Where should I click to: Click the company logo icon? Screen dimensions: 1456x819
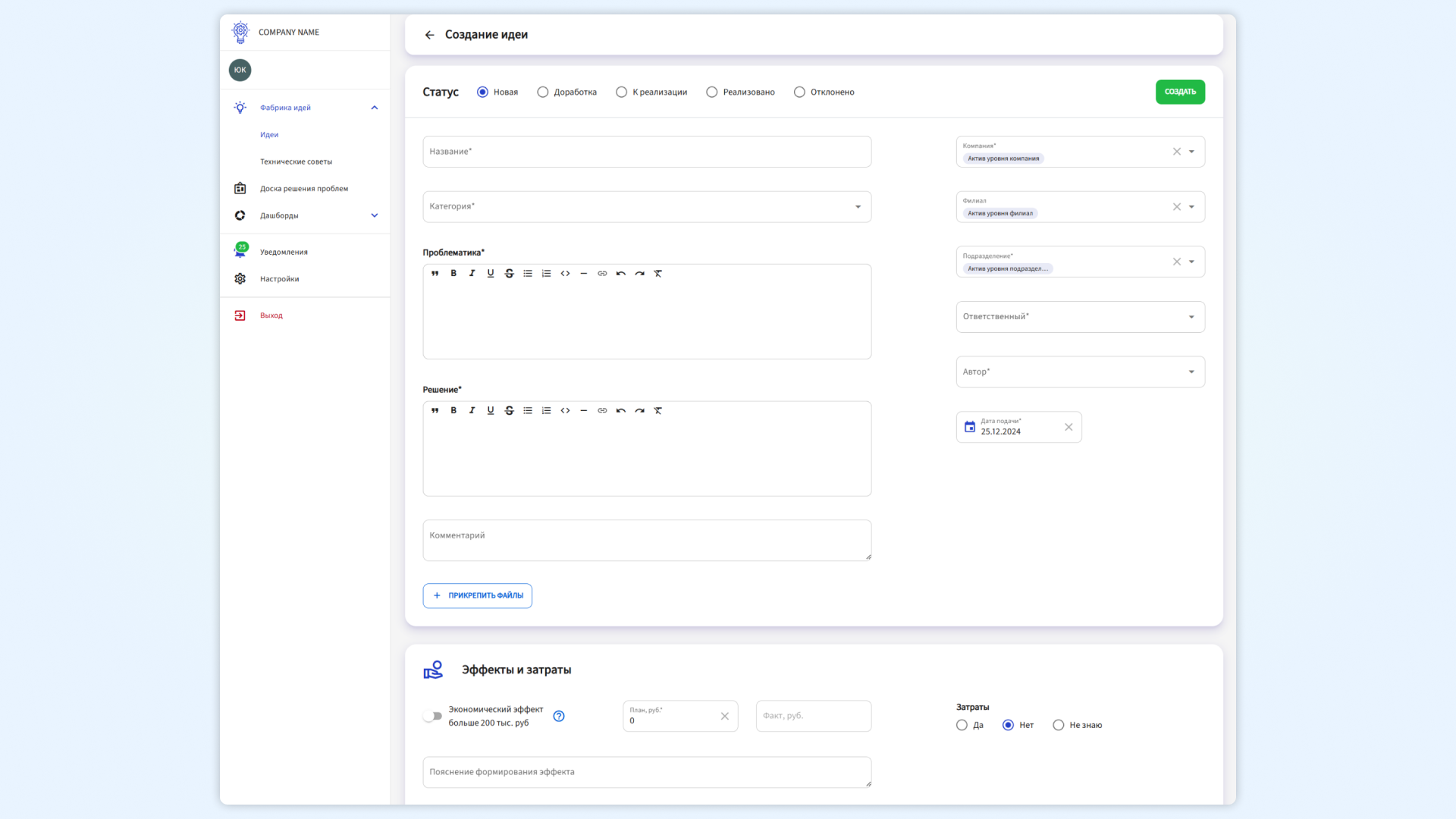coord(240,32)
